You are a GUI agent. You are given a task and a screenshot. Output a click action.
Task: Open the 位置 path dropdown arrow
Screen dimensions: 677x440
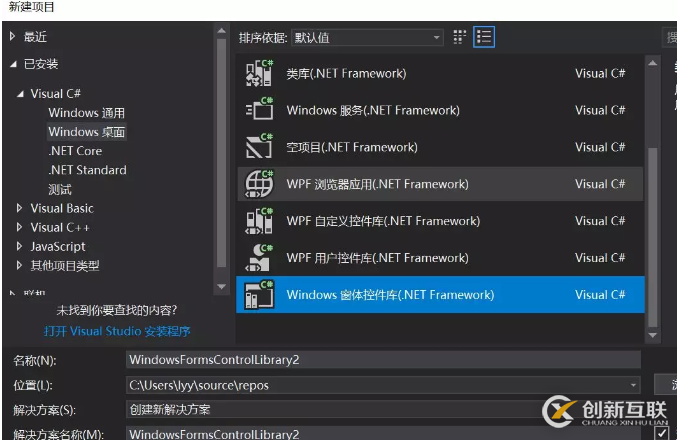pyautogui.click(x=633, y=385)
